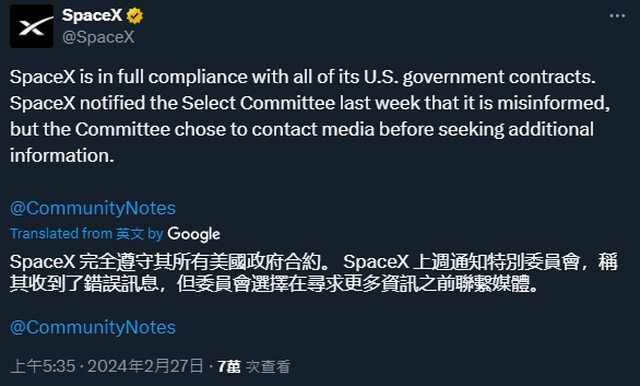640x386 pixels.
Task: Click the "Translated from" label text
Action: point(61,233)
